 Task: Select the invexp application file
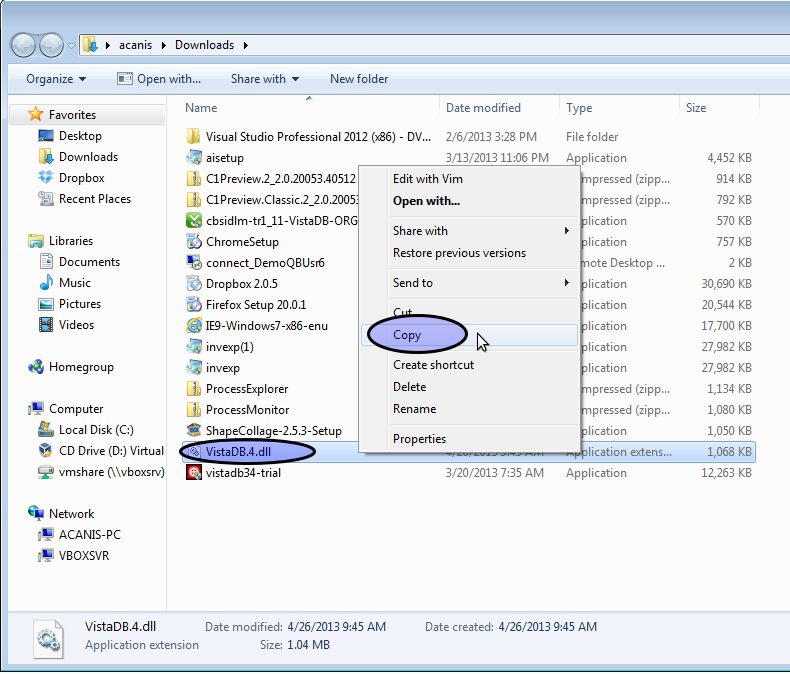[x=223, y=368]
